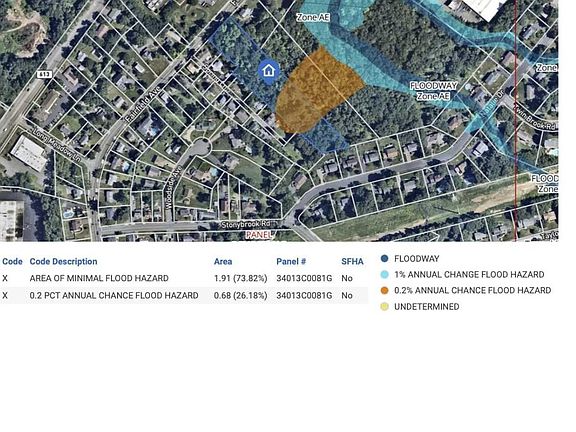Click the Zone AE label at map top

tap(313, 17)
